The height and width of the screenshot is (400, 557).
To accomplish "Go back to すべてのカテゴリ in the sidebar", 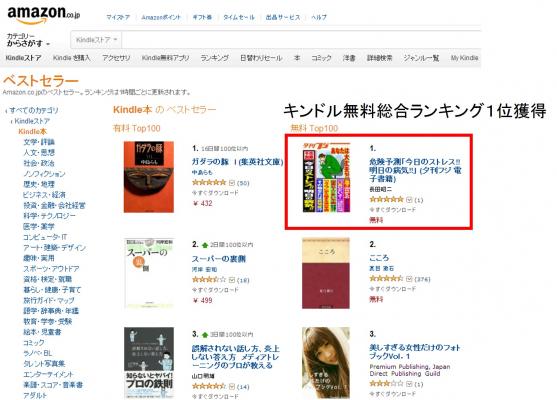I will pyautogui.click(x=34, y=110).
